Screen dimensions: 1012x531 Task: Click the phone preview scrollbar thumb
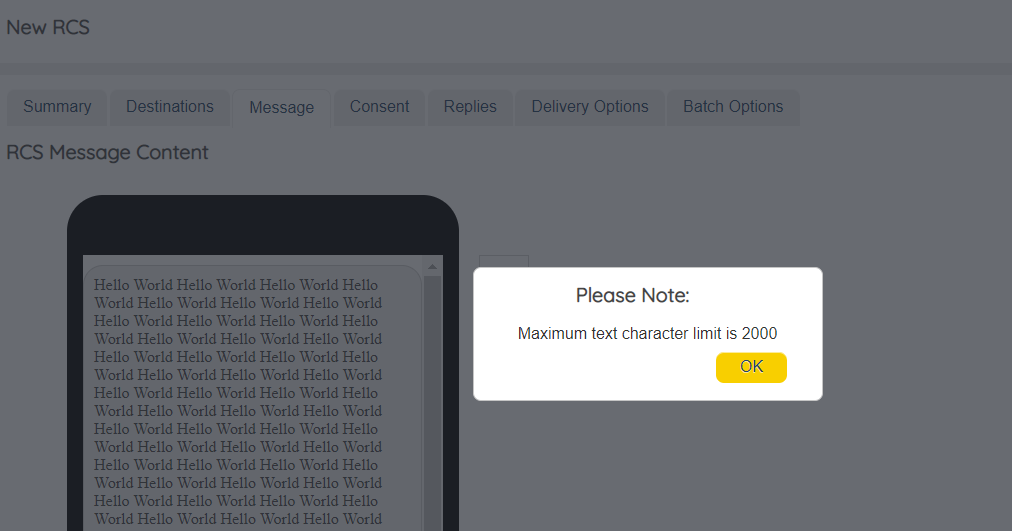(x=433, y=400)
